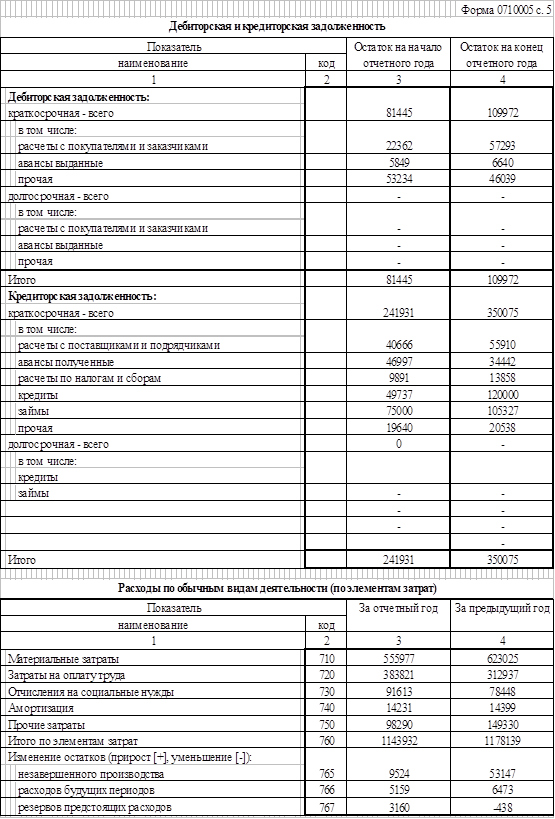
Task: Click code cell 710 for Материальные затраты
Action: pyautogui.click(x=326, y=659)
